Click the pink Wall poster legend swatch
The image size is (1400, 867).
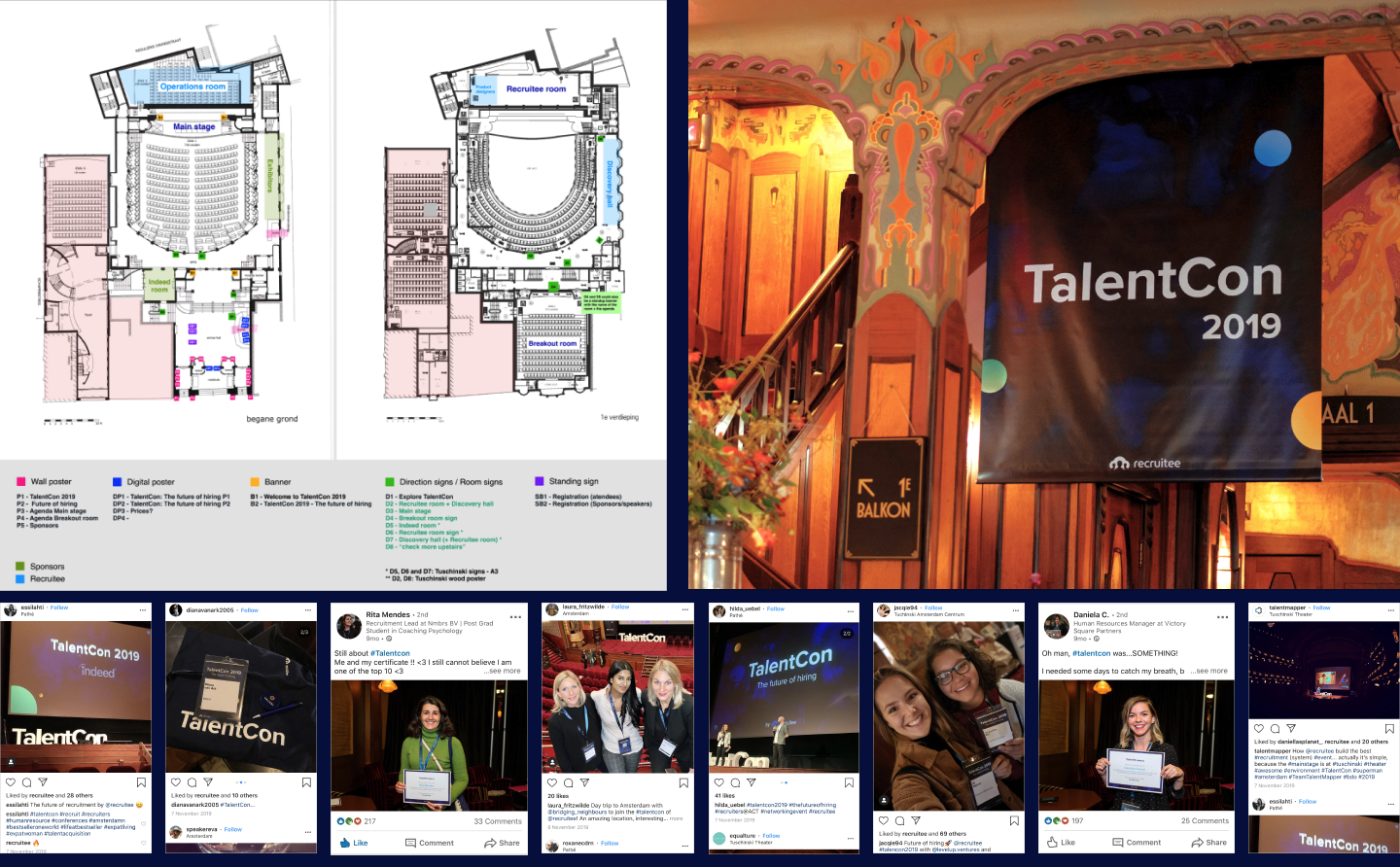20,481
